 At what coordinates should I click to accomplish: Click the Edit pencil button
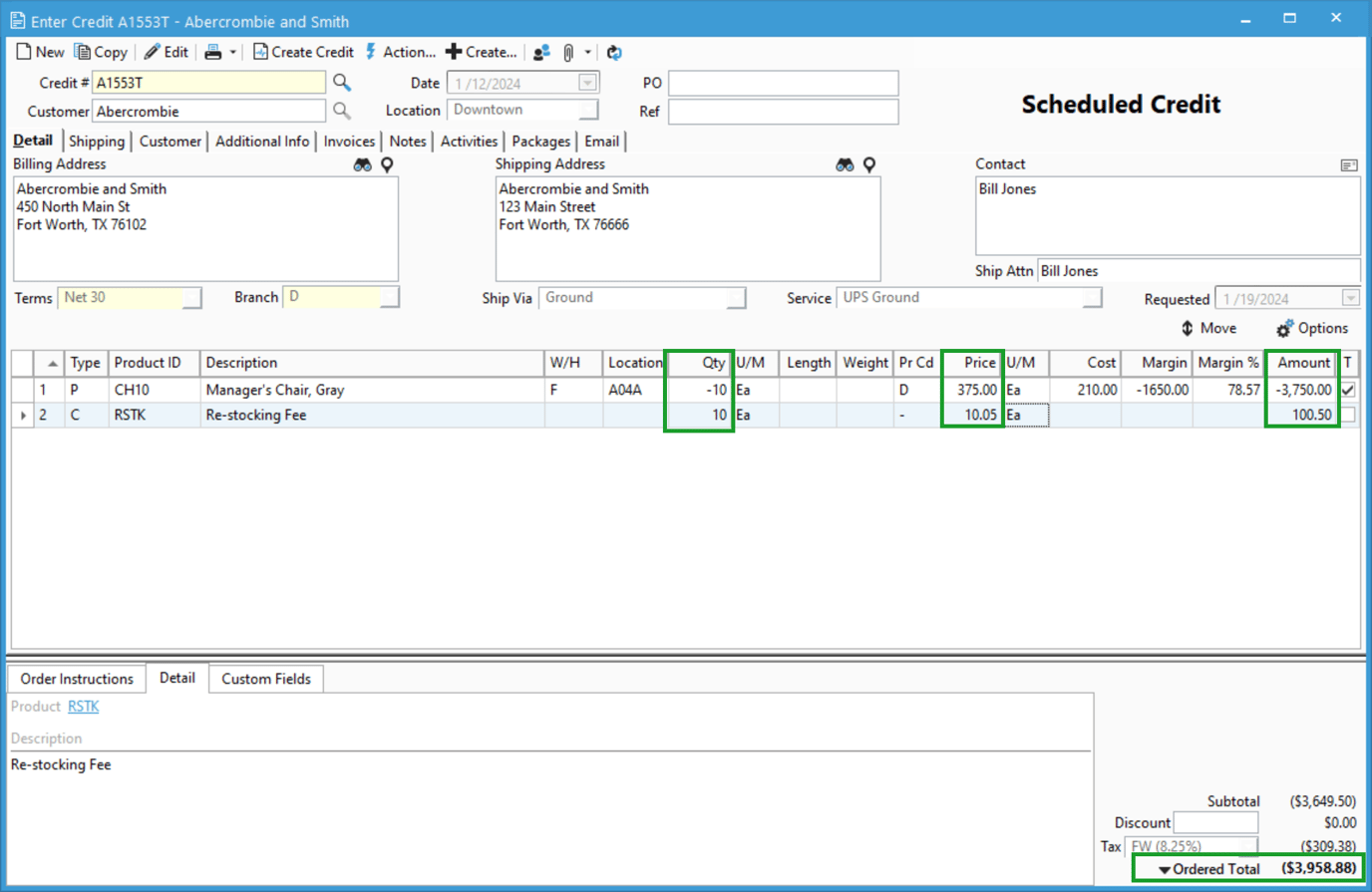[166, 52]
